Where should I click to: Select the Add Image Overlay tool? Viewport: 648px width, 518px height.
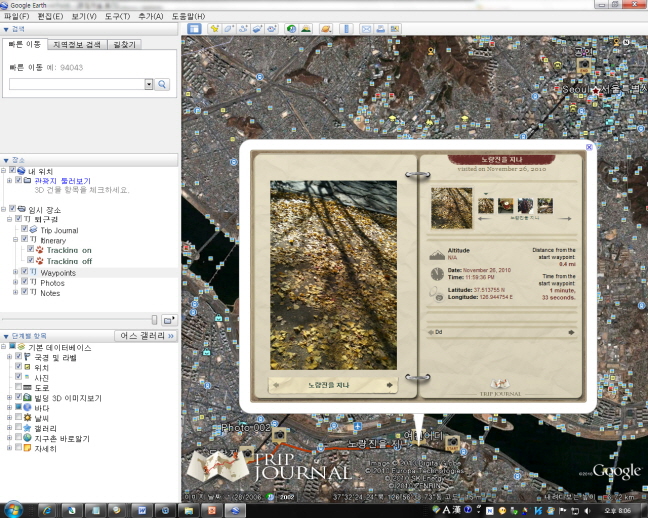(x=257, y=29)
